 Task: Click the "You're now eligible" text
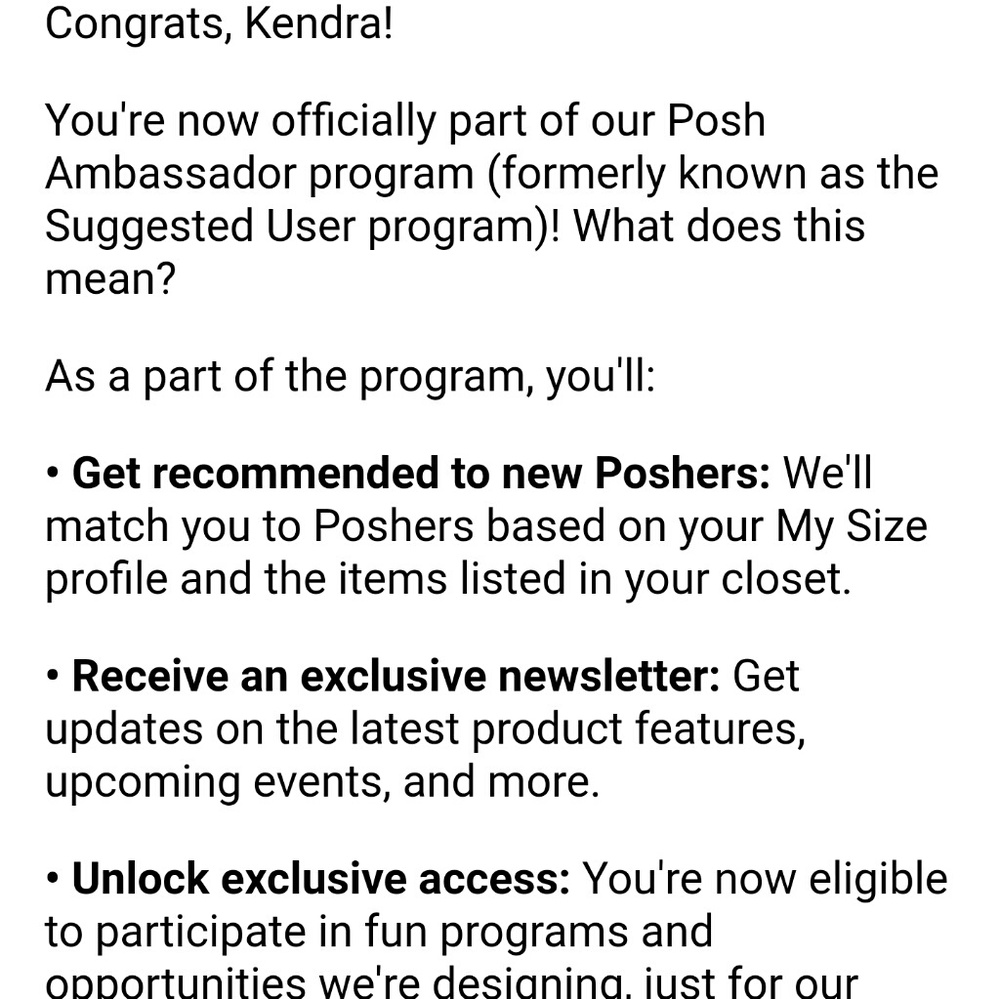[766, 880]
